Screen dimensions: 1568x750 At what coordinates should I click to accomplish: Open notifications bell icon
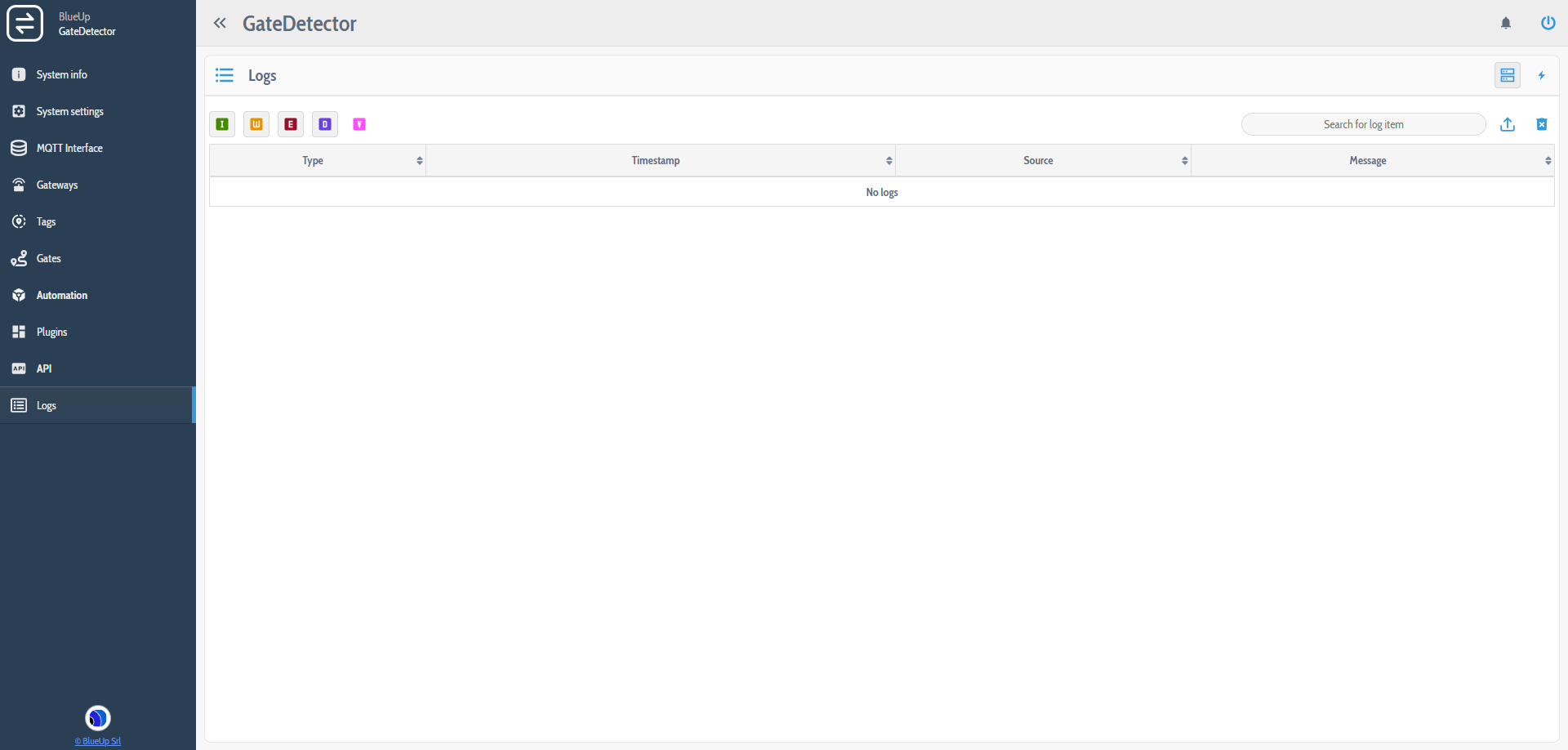1506,23
